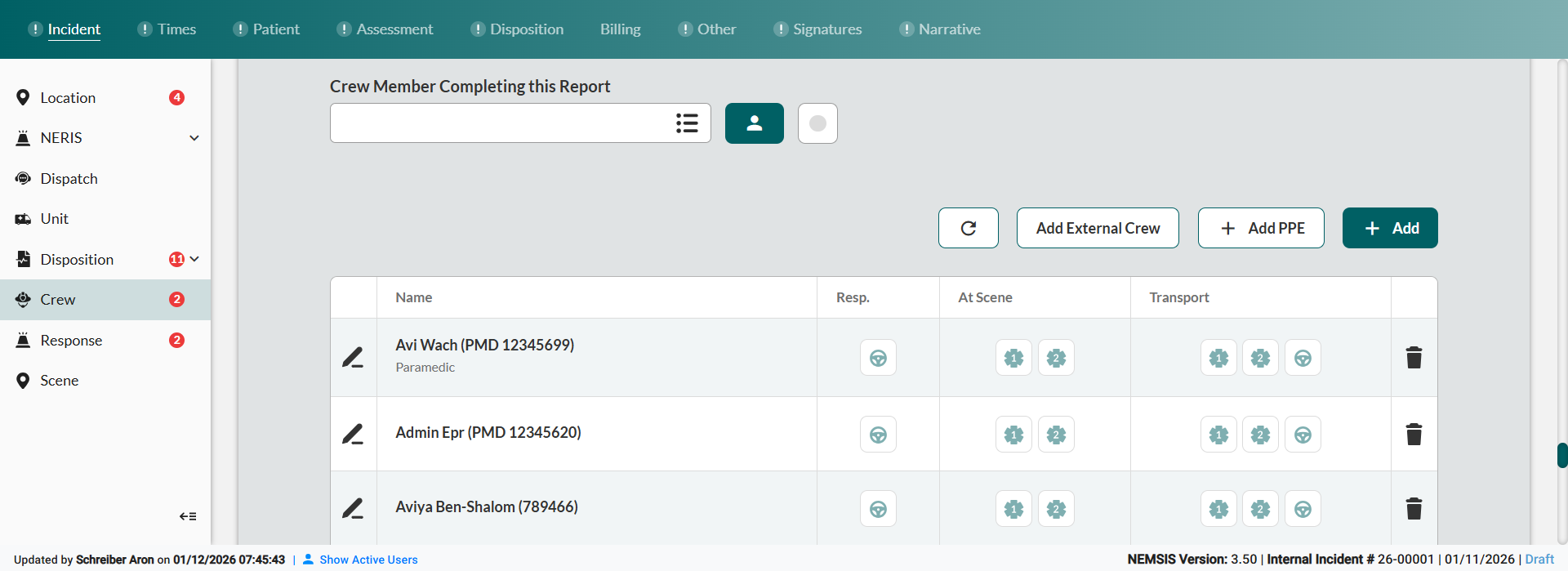1568x571 pixels.
Task: Click the Add External Crew button
Action: coord(1098,228)
